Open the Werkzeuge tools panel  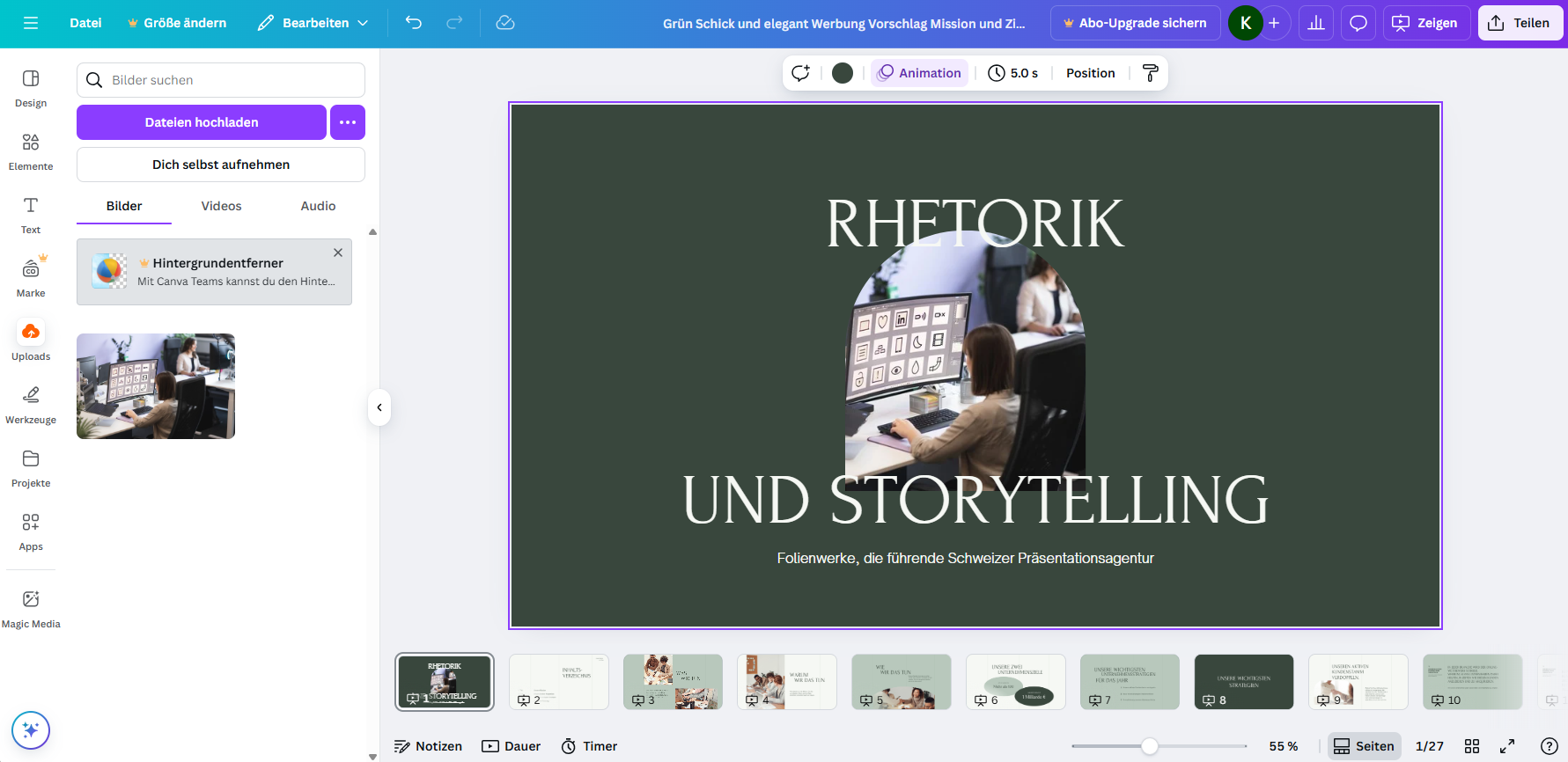click(x=31, y=407)
